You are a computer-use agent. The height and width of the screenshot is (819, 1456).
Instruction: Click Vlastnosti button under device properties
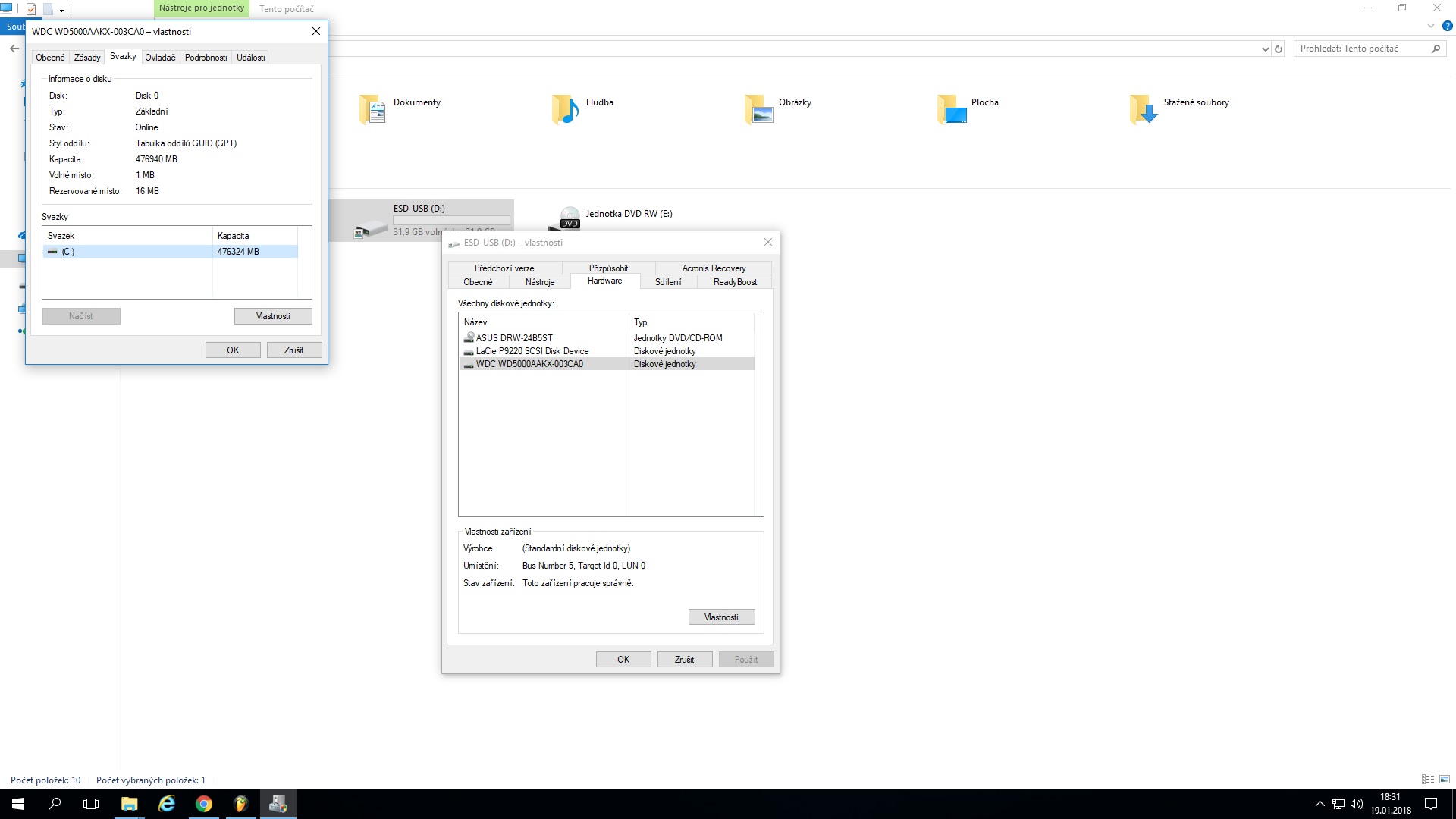tap(721, 617)
